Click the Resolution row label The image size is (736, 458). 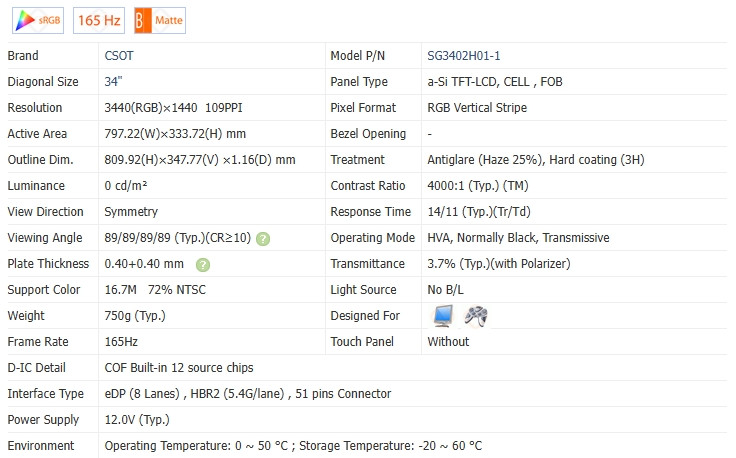pos(35,108)
